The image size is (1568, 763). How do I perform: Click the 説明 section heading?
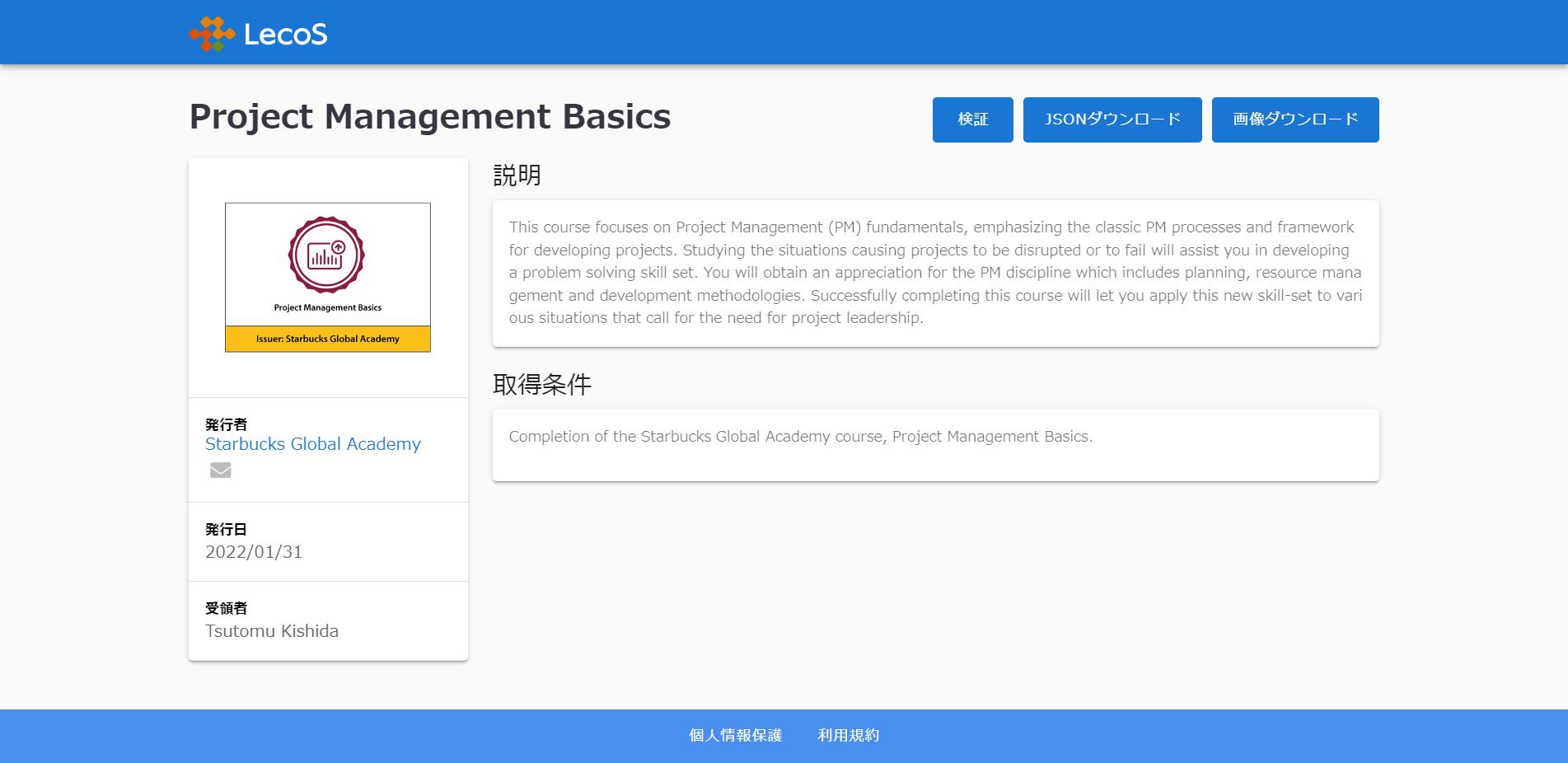tap(517, 176)
